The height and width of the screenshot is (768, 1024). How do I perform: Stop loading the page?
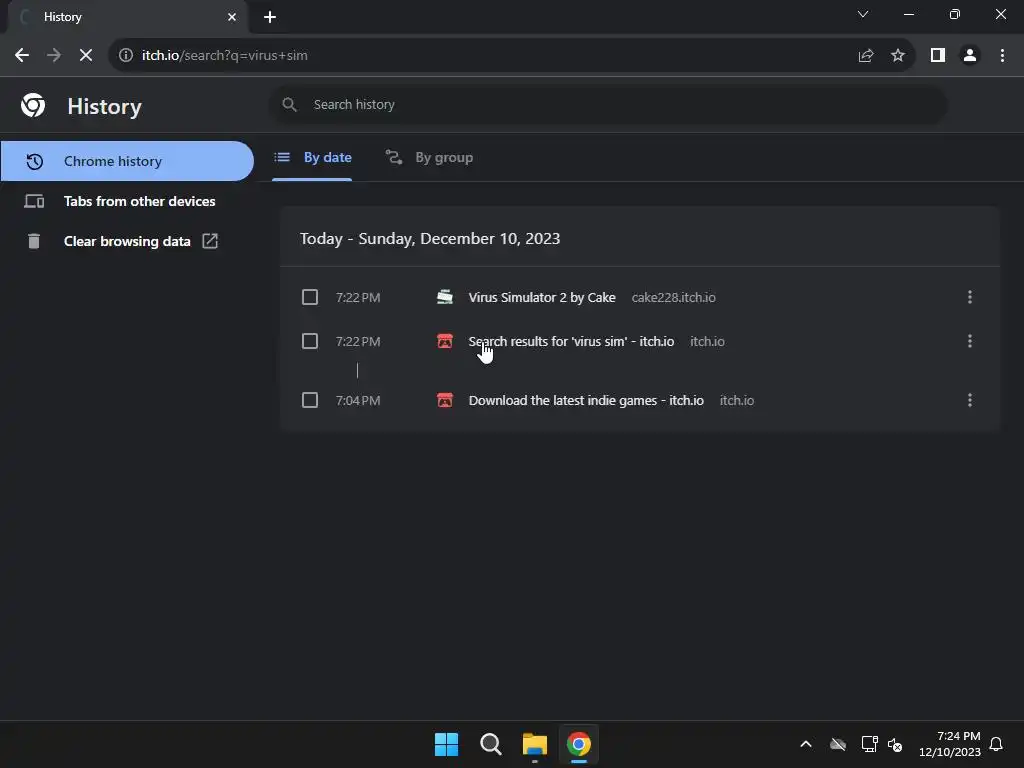(x=86, y=56)
